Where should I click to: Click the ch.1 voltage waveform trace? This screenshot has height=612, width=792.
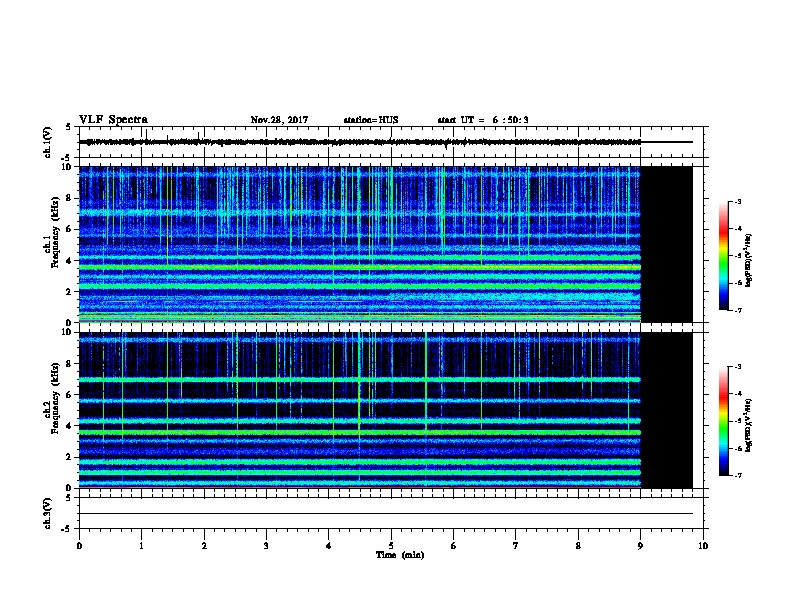360,142
